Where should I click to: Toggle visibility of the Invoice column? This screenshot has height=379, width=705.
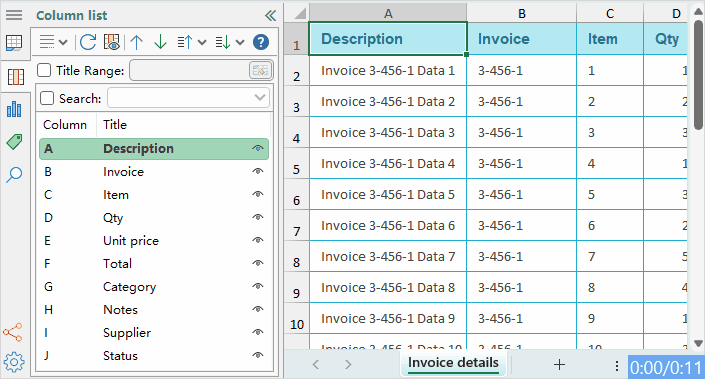[x=258, y=171]
